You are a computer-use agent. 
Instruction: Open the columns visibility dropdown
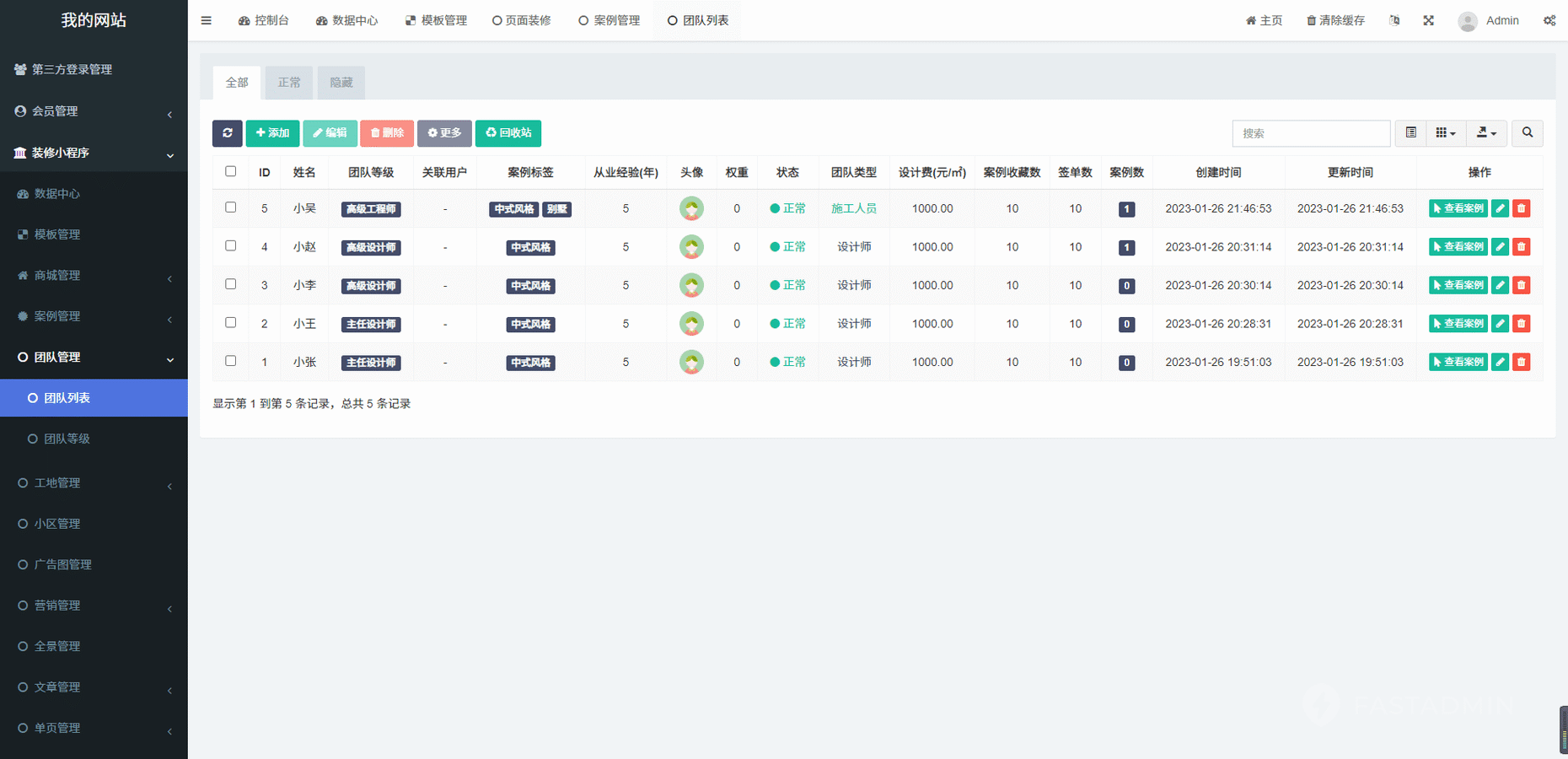(x=1445, y=133)
